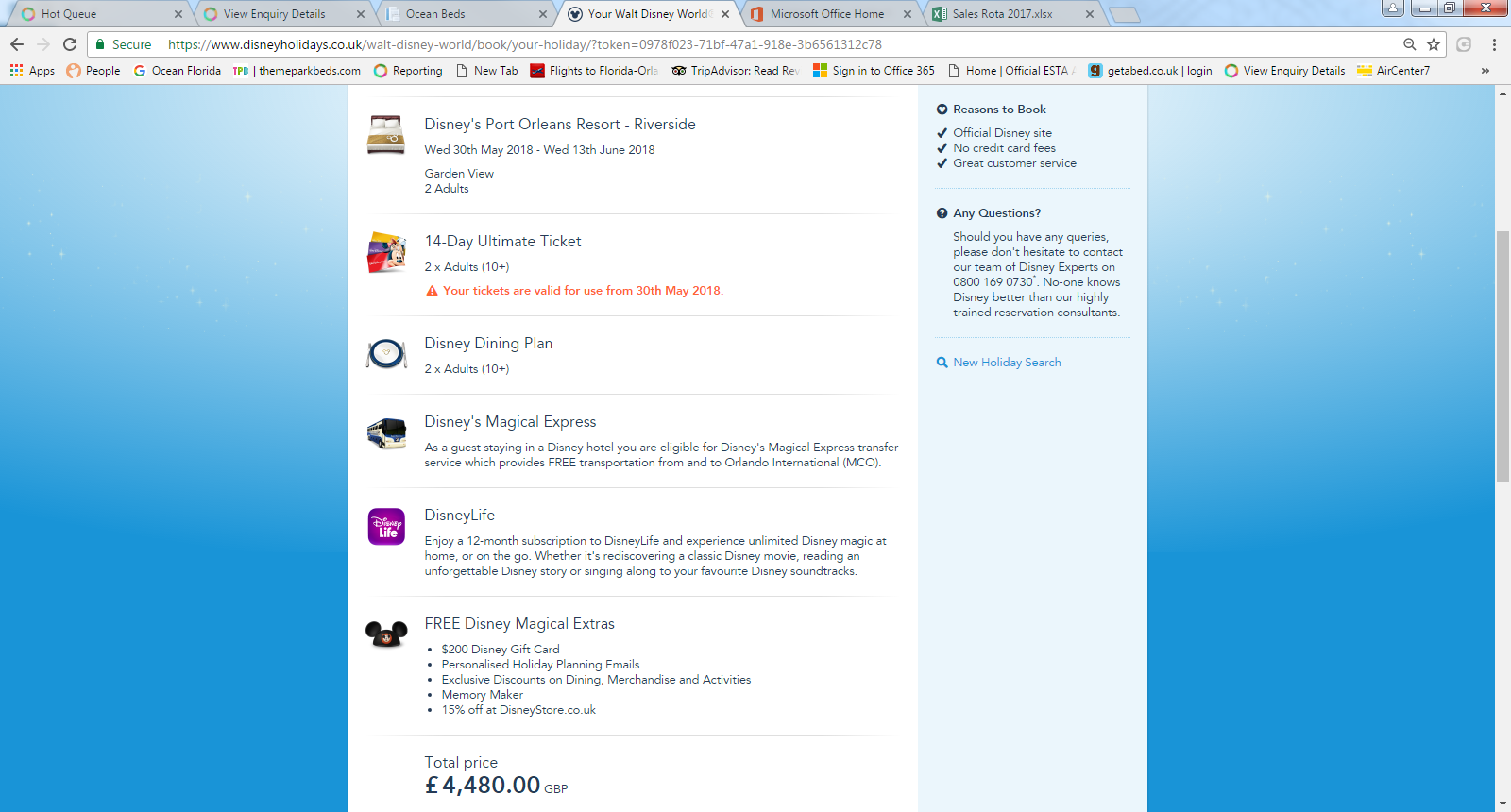The width and height of the screenshot is (1511, 812).
Task: Open the New Tab bookmark
Action: (487, 71)
